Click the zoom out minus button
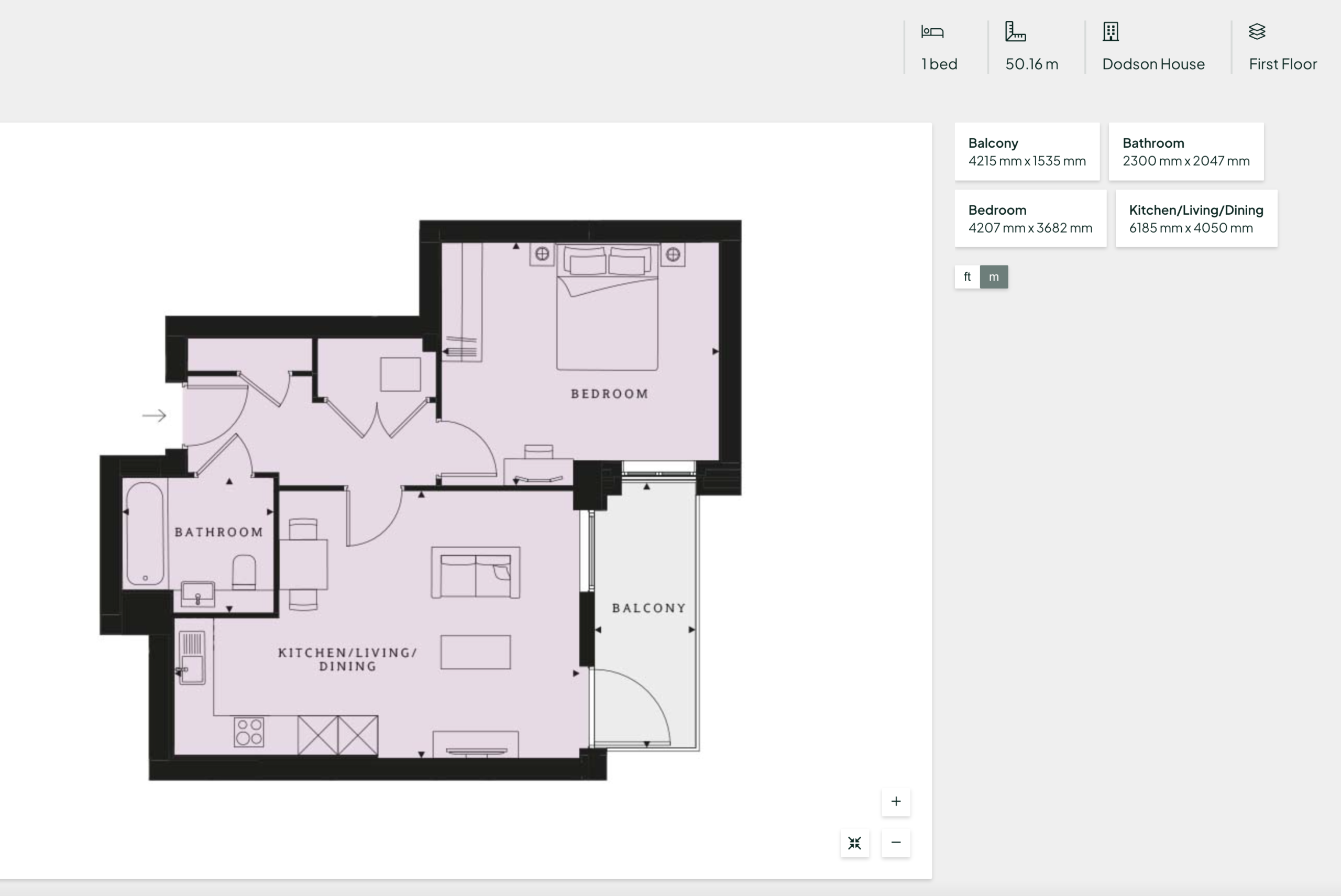Image resolution: width=1341 pixels, height=896 pixels. click(x=896, y=842)
